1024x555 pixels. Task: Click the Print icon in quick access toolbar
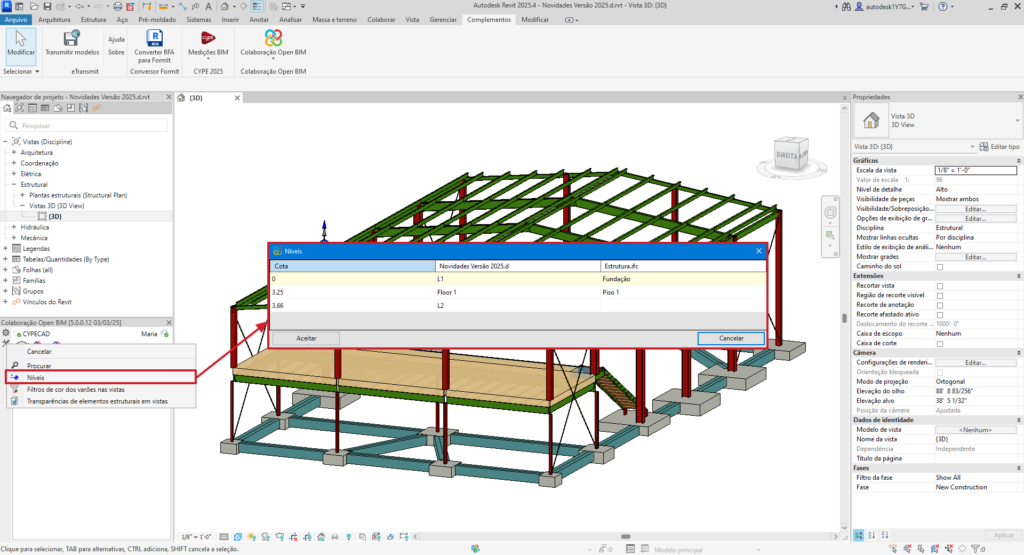[x=118, y=7]
